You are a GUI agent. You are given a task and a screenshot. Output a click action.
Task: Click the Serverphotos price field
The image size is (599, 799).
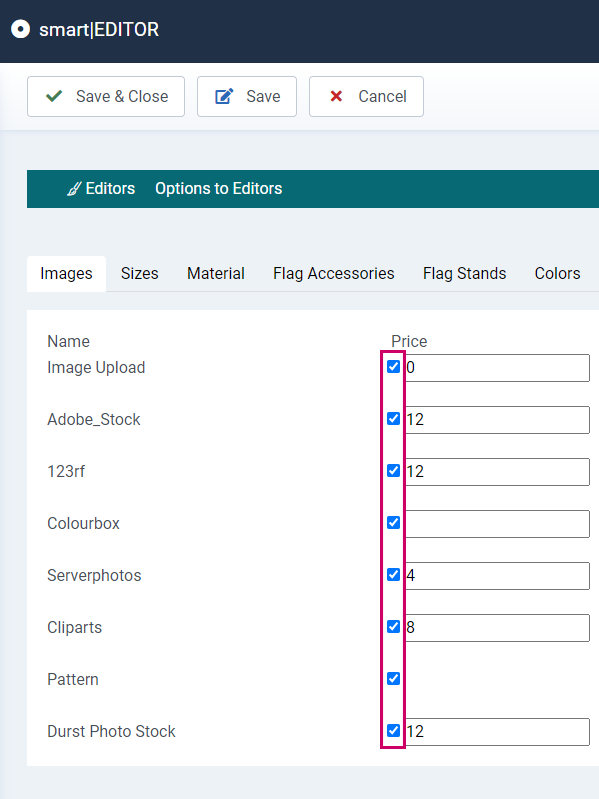click(497, 576)
